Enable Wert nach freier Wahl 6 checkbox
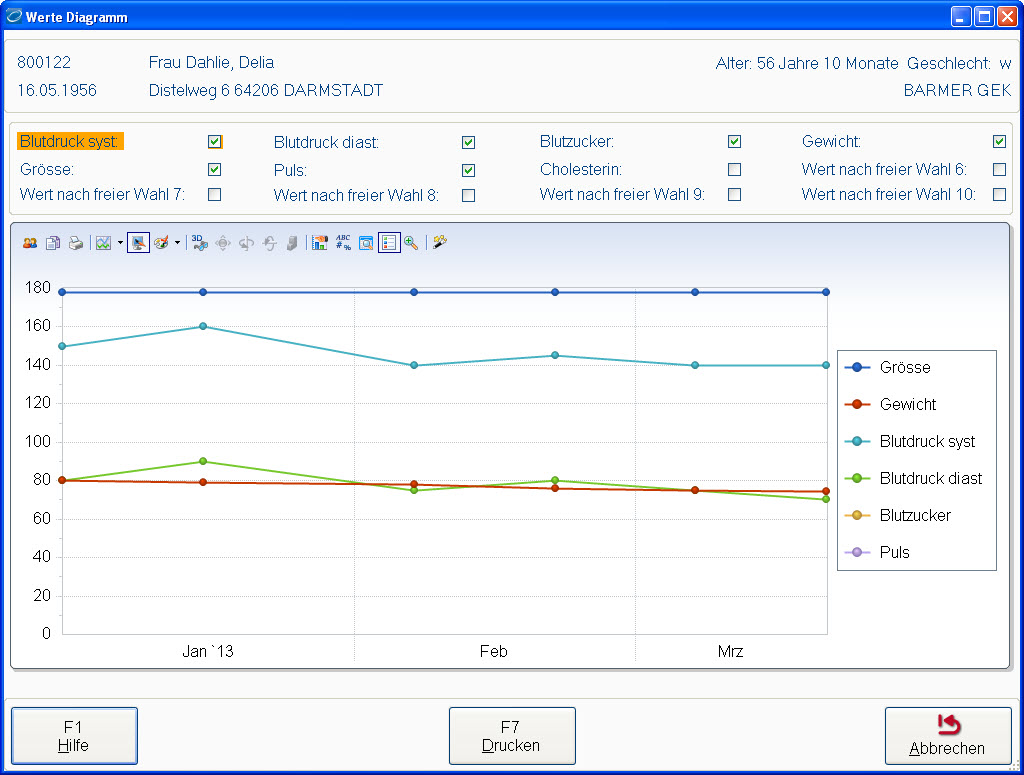 [x=999, y=170]
